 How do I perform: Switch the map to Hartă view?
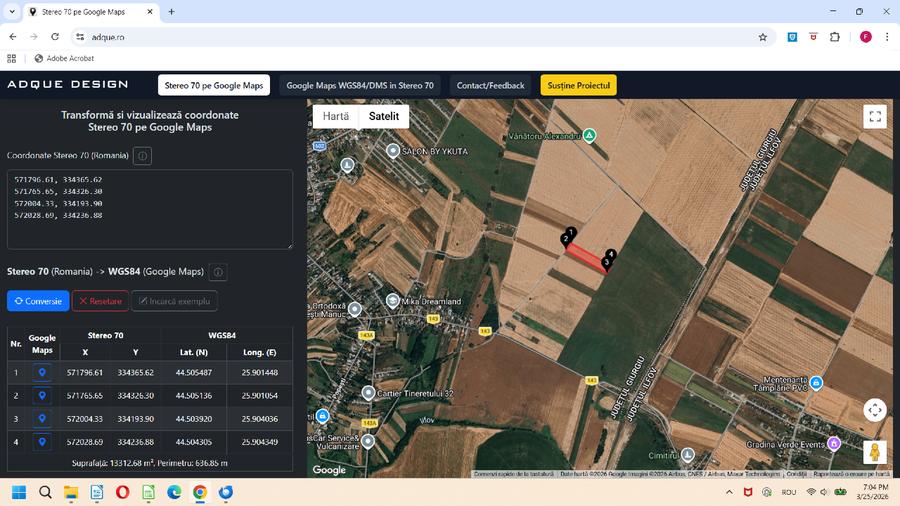[x=336, y=116]
